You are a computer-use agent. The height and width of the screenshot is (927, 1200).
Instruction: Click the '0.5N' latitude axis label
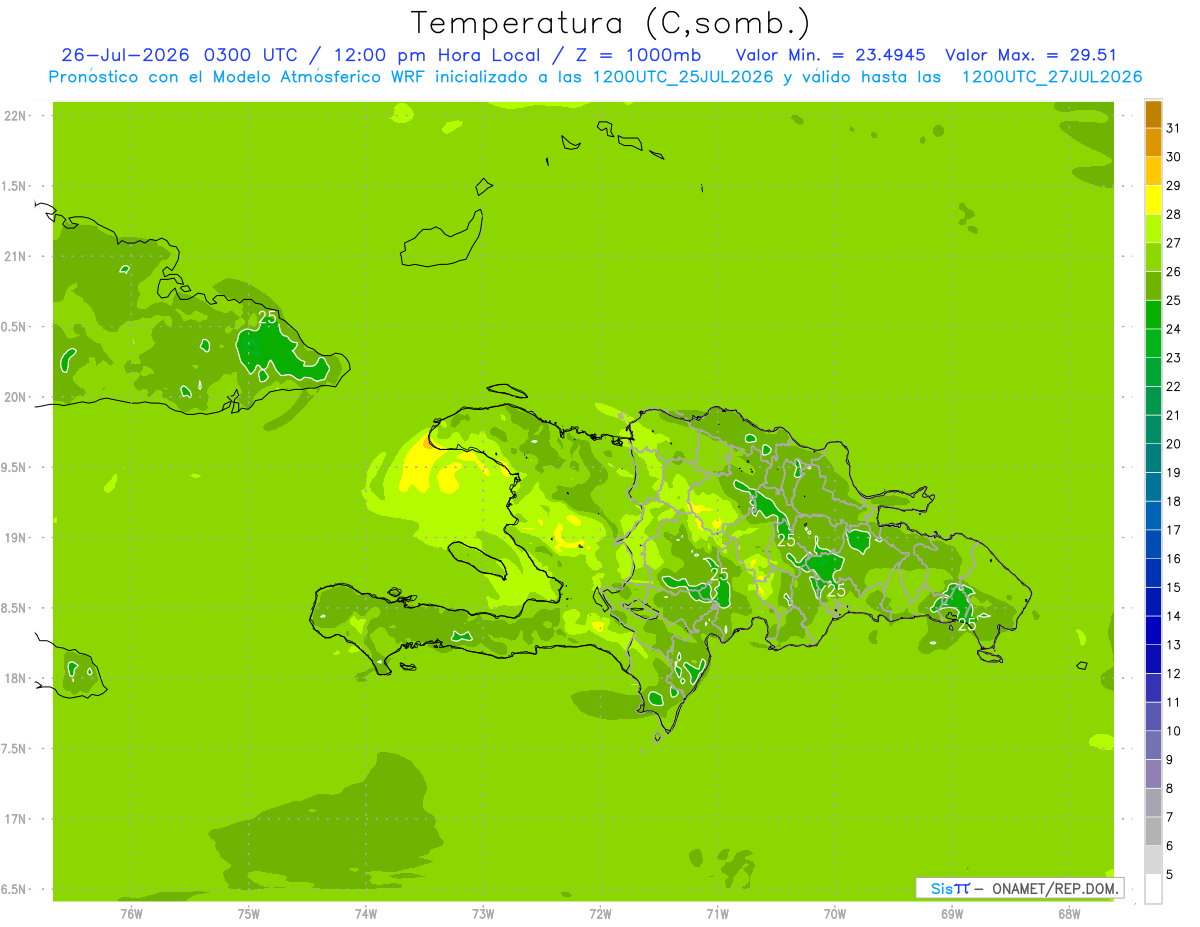pyautogui.click(x=15, y=327)
